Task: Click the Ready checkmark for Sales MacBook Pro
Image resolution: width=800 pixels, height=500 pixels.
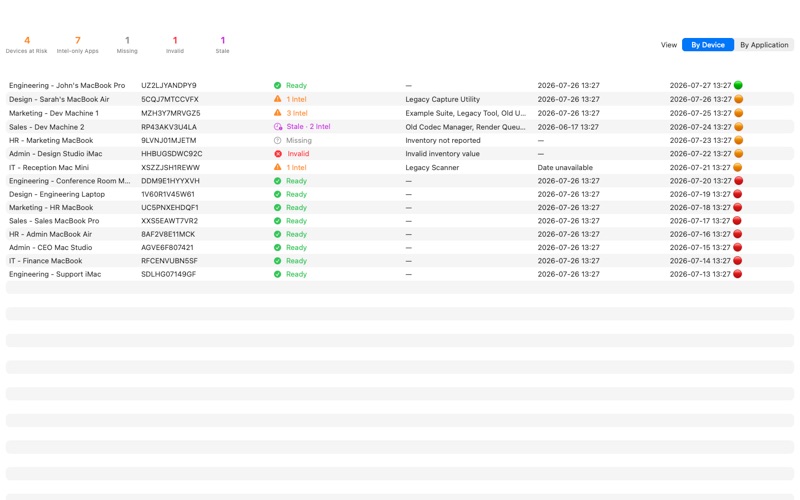Action: [x=278, y=221]
